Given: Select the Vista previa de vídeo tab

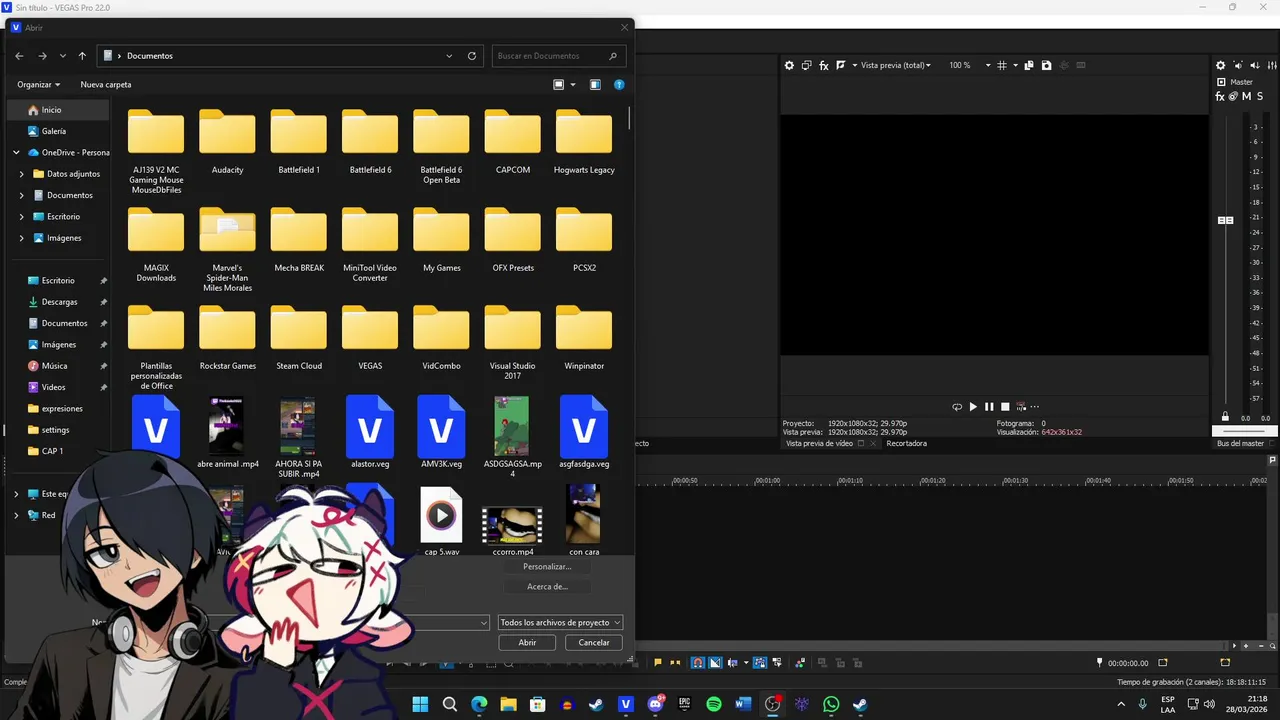Looking at the screenshot, I should coord(819,443).
